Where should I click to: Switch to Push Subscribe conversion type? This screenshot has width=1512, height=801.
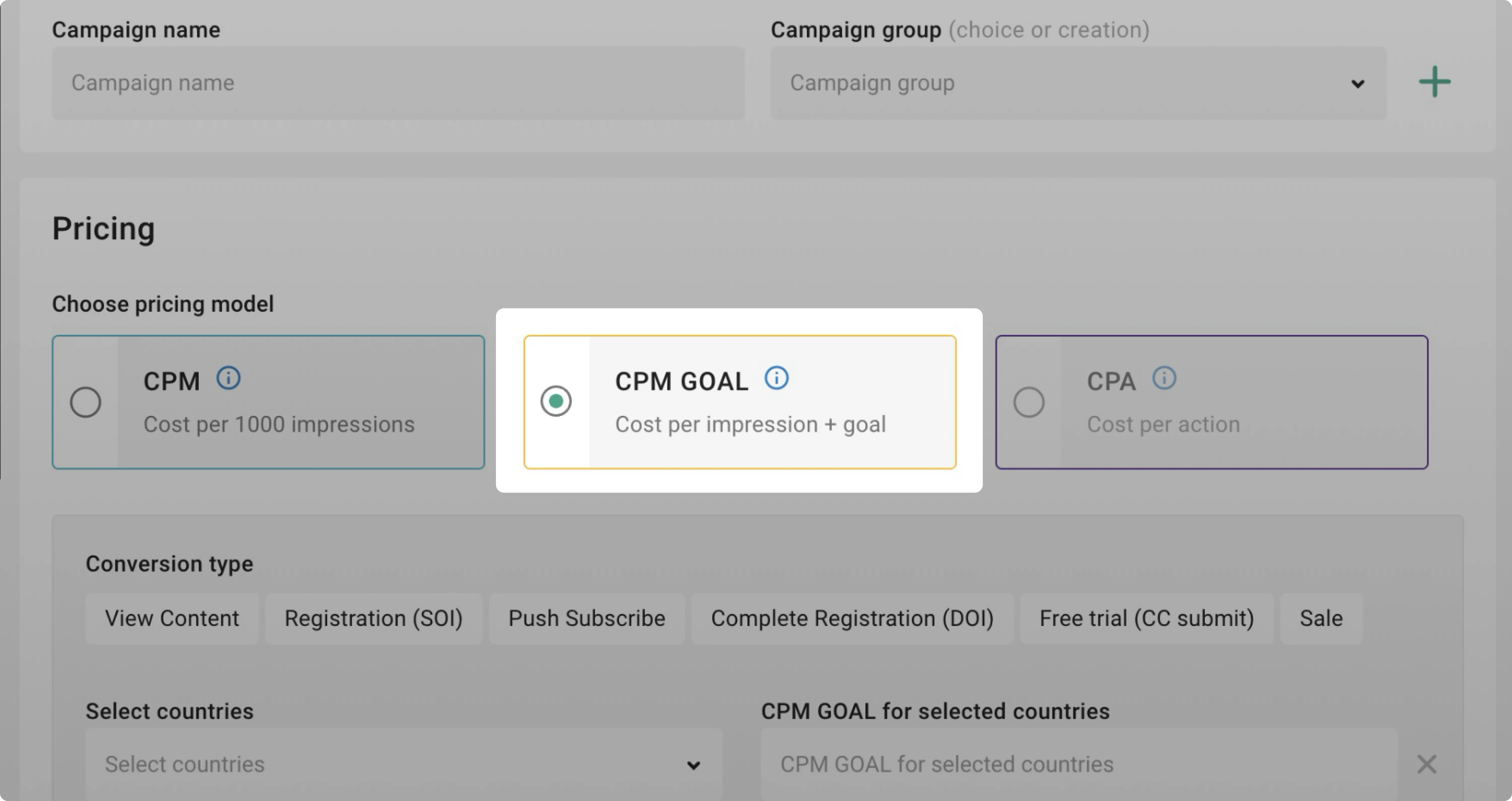(586, 618)
